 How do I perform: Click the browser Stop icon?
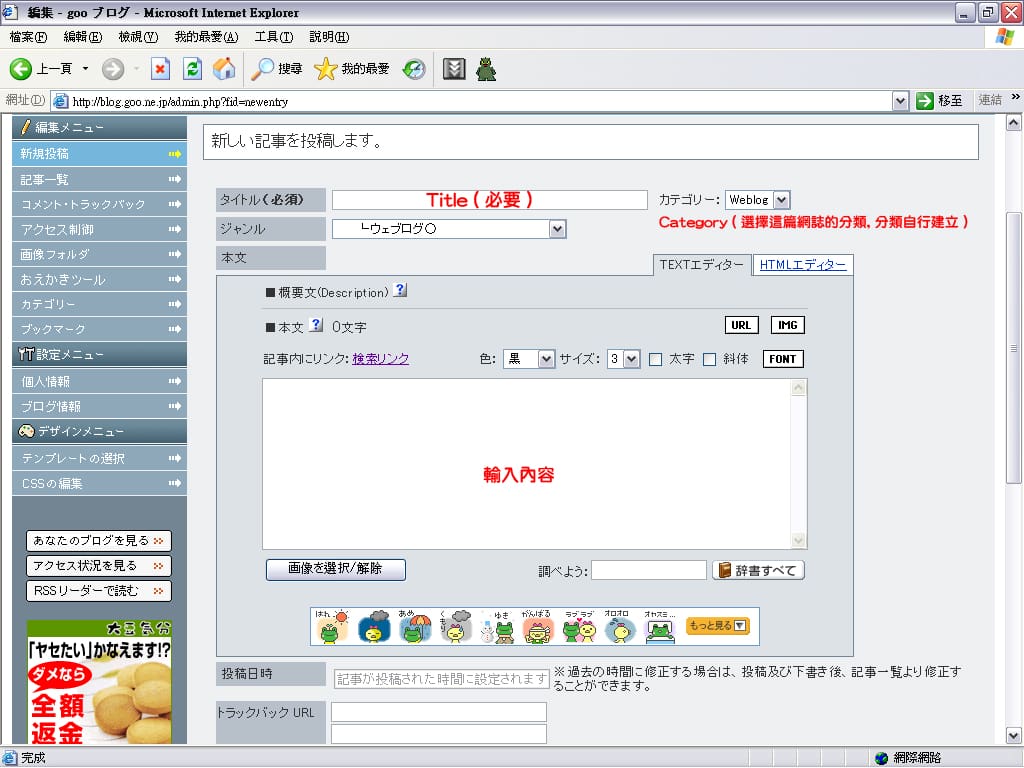(160, 69)
